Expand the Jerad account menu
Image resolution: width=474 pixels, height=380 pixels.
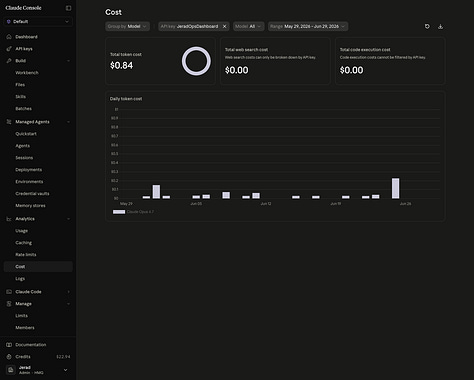(65, 370)
